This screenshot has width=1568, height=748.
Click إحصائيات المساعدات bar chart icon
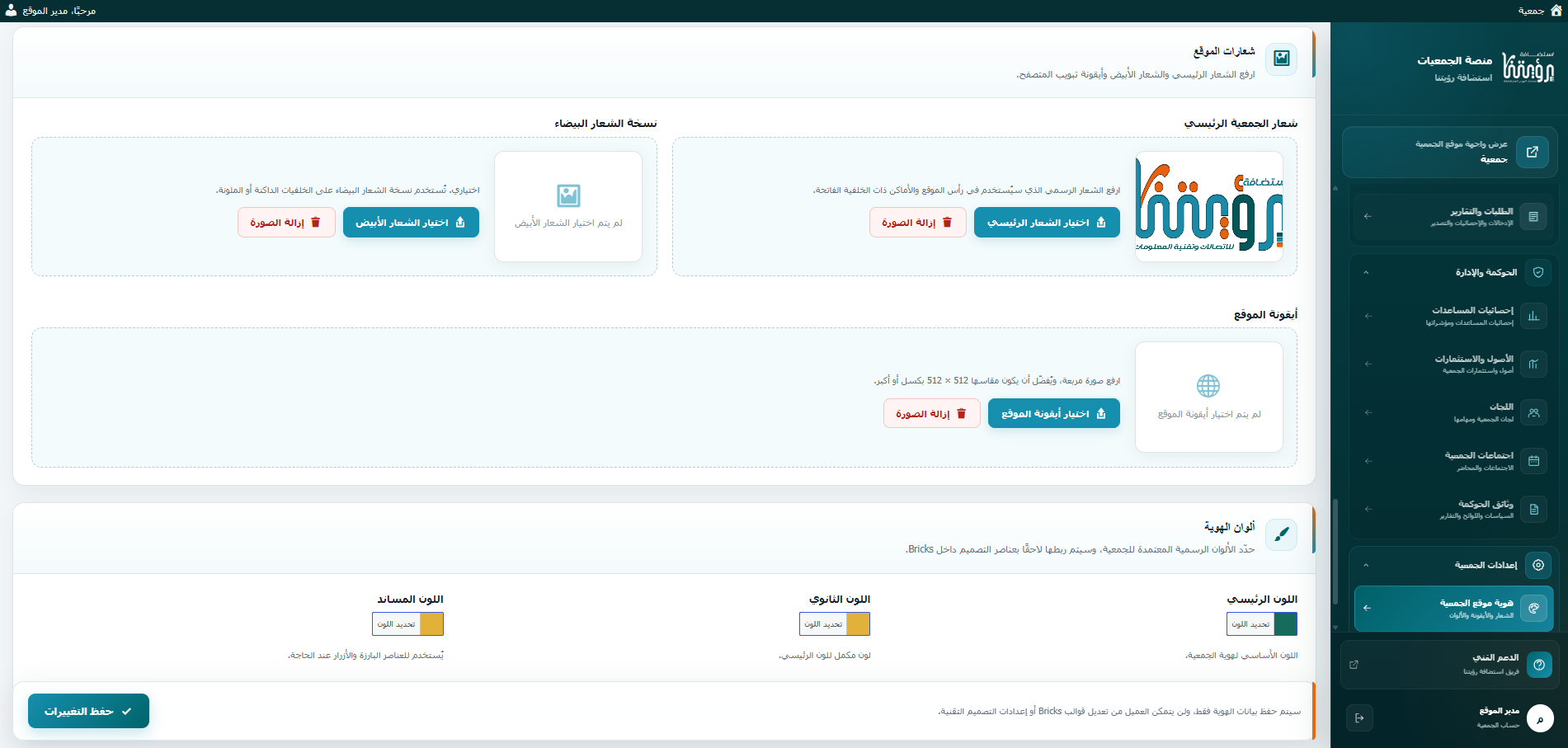click(x=1533, y=316)
